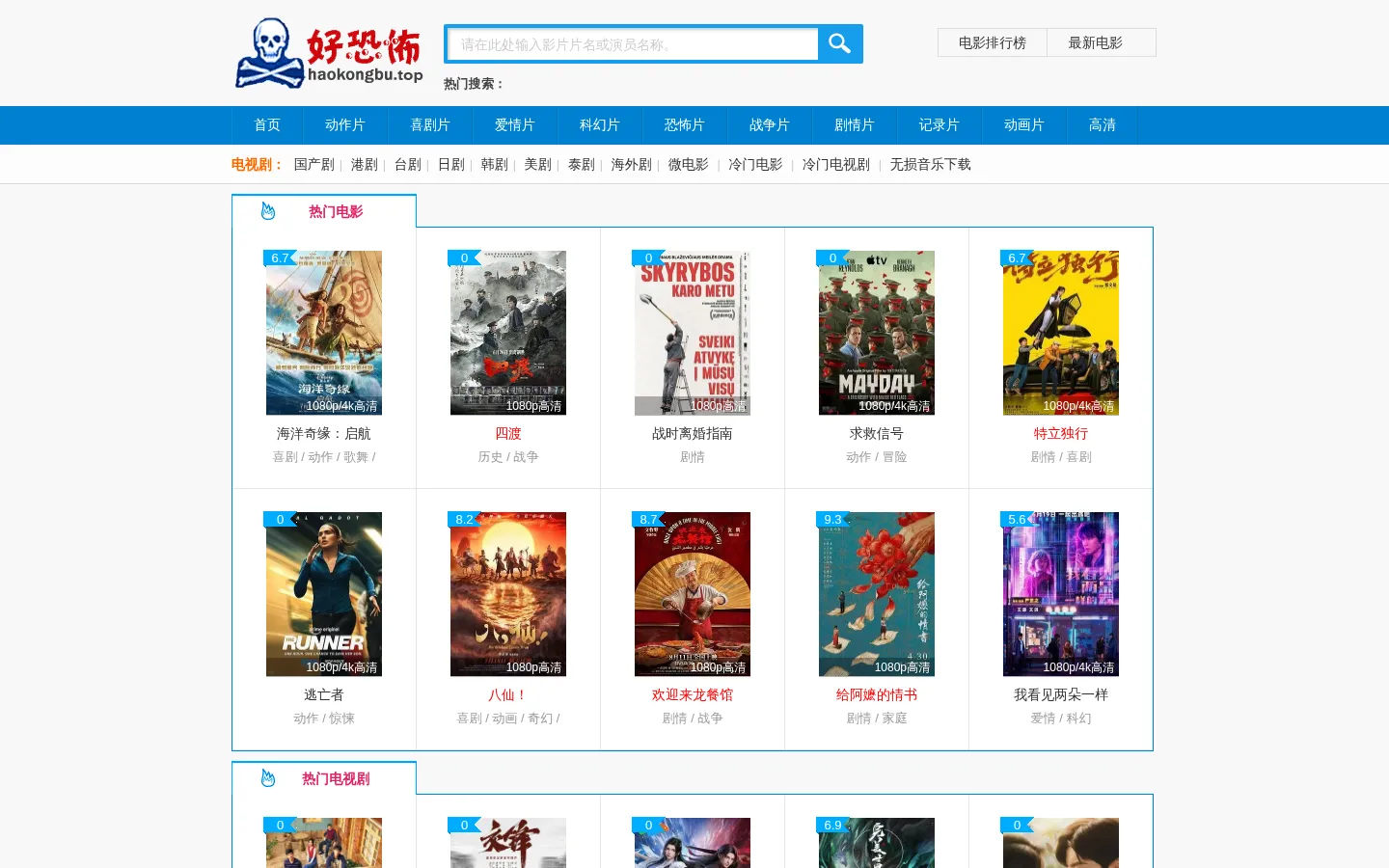
Task: Go to the 首页 navigation tab
Action: click(x=267, y=125)
